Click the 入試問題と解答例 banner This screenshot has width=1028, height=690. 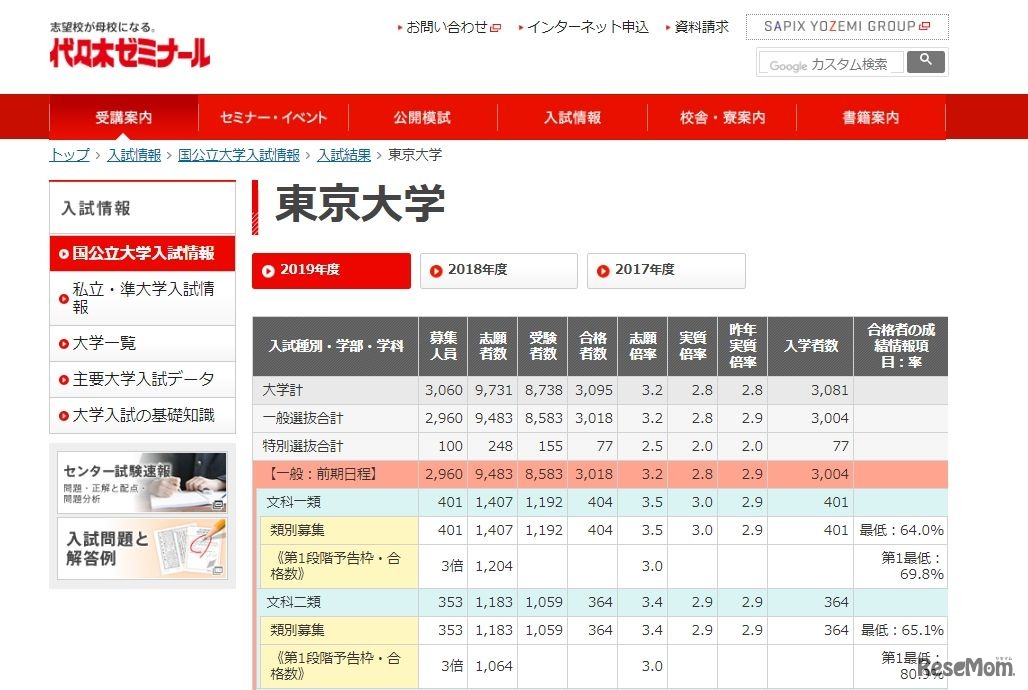pos(142,548)
